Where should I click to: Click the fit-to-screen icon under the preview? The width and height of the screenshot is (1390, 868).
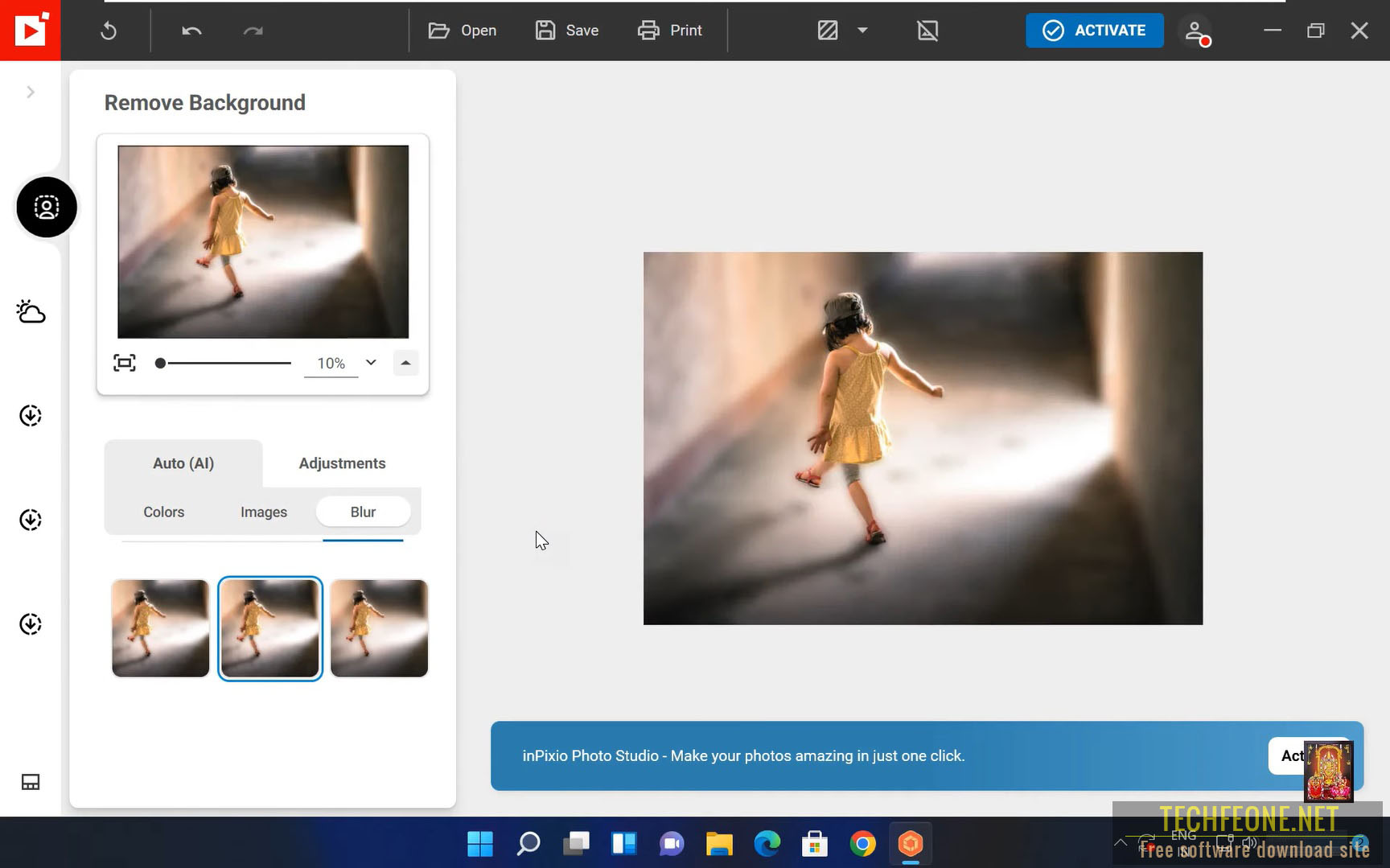coord(124,363)
